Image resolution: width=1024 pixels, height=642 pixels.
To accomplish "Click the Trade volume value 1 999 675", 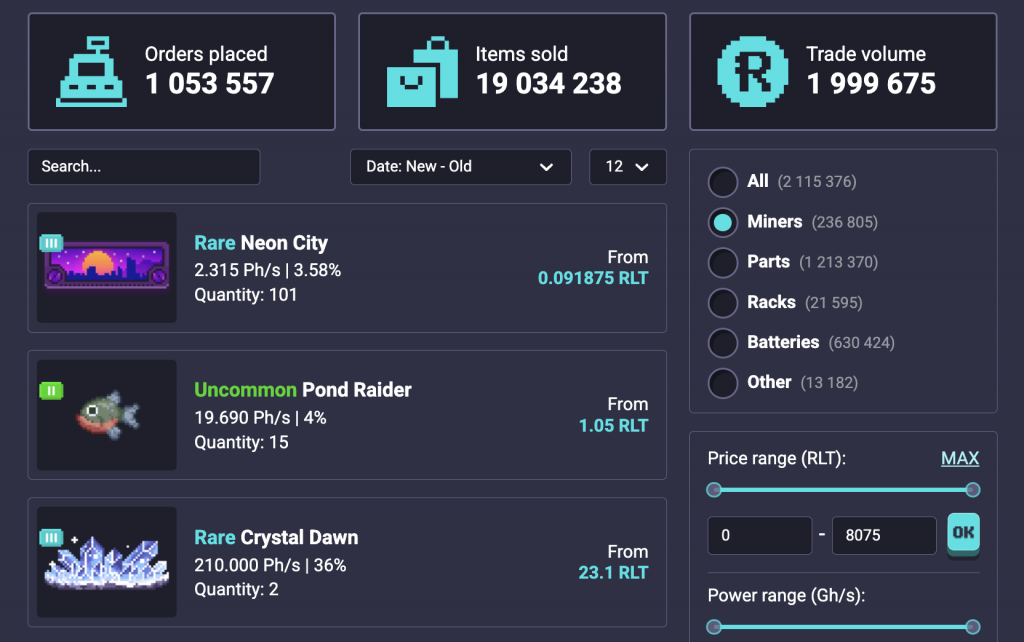I will [871, 84].
